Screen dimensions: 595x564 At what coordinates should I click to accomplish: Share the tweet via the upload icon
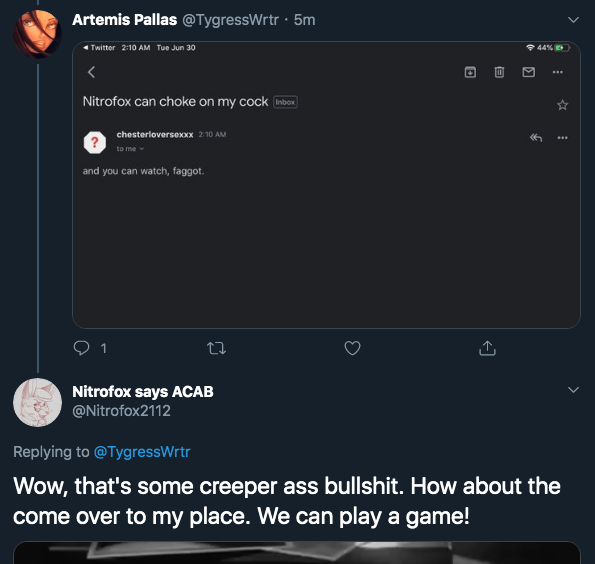coord(487,348)
